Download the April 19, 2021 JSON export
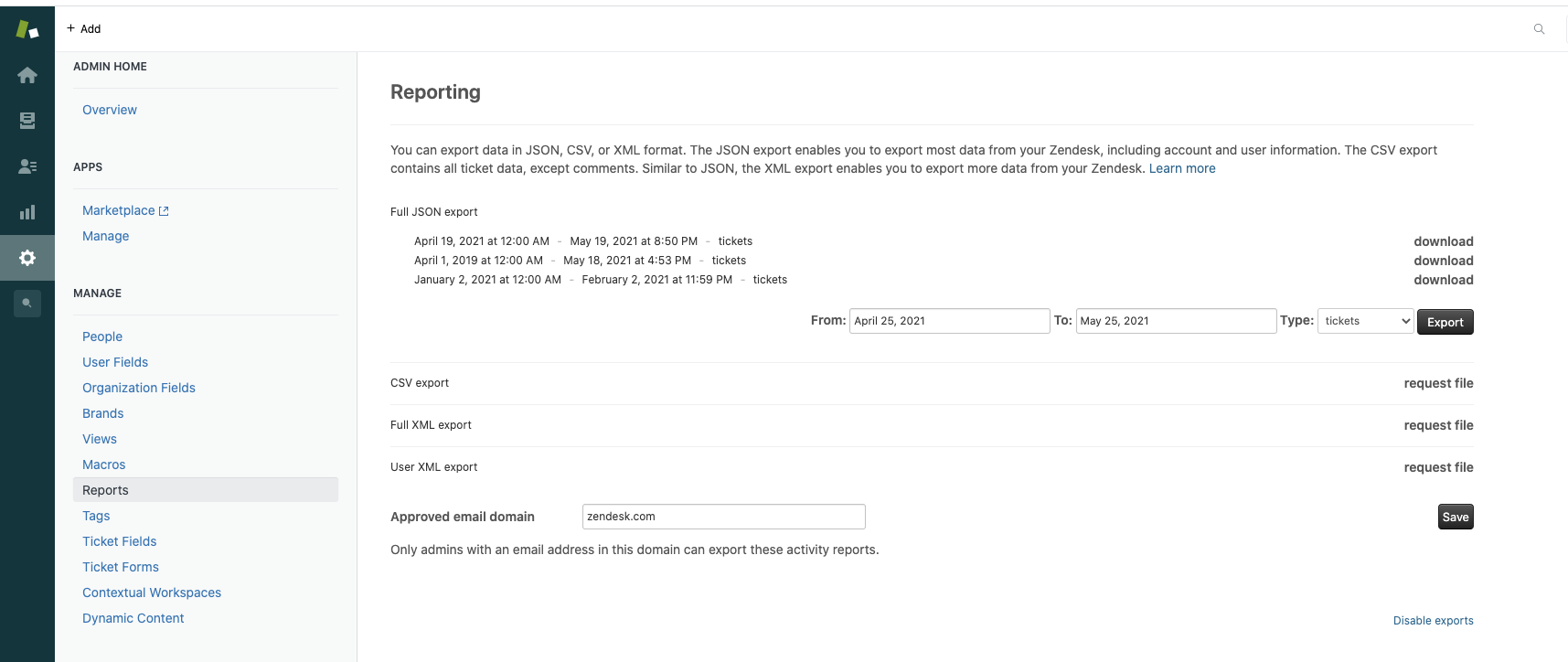The height and width of the screenshot is (662, 1568). point(1443,241)
